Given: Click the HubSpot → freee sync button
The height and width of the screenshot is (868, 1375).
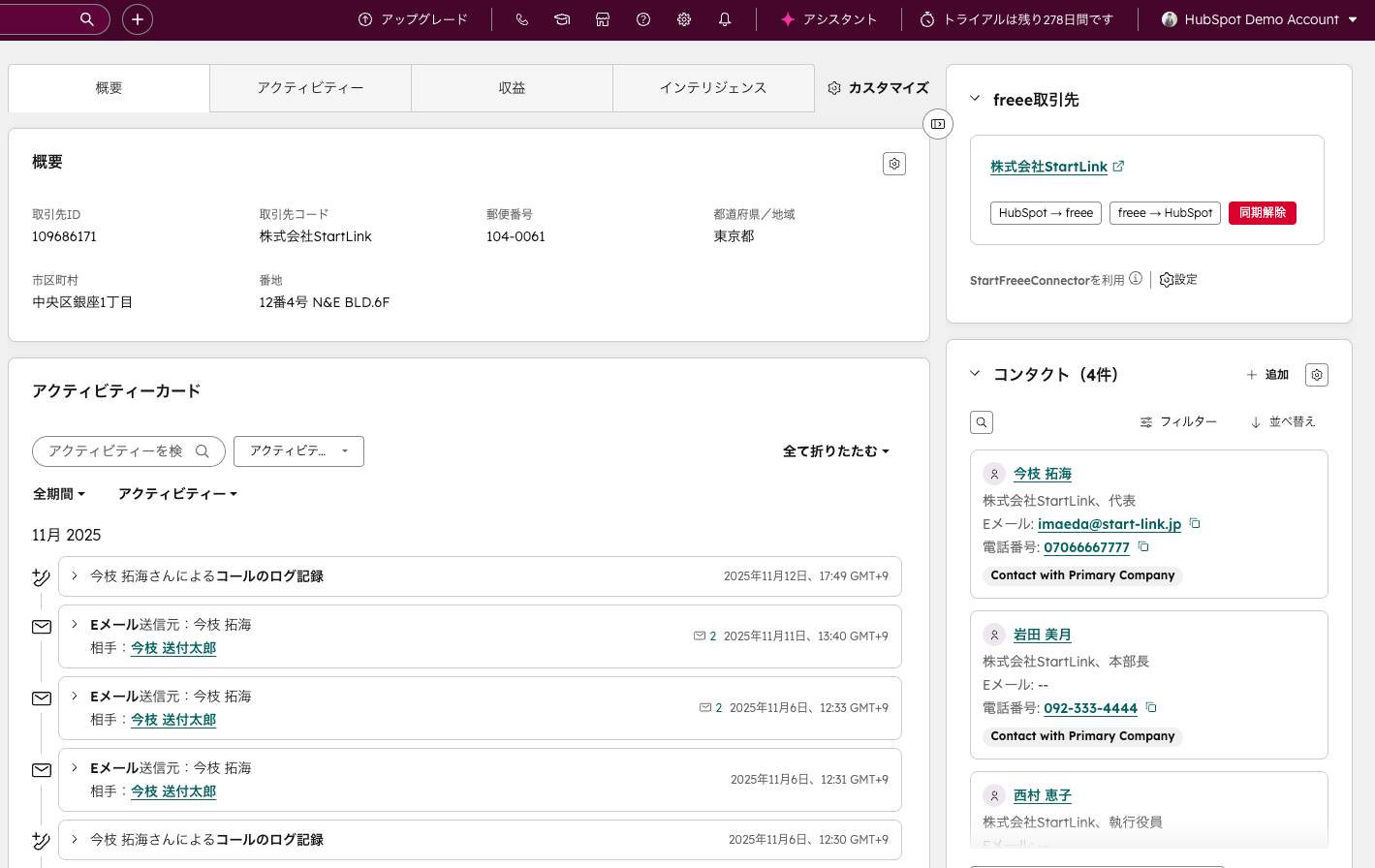Looking at the screenshot, I should pyautogui.click(x=1046, y=213).
